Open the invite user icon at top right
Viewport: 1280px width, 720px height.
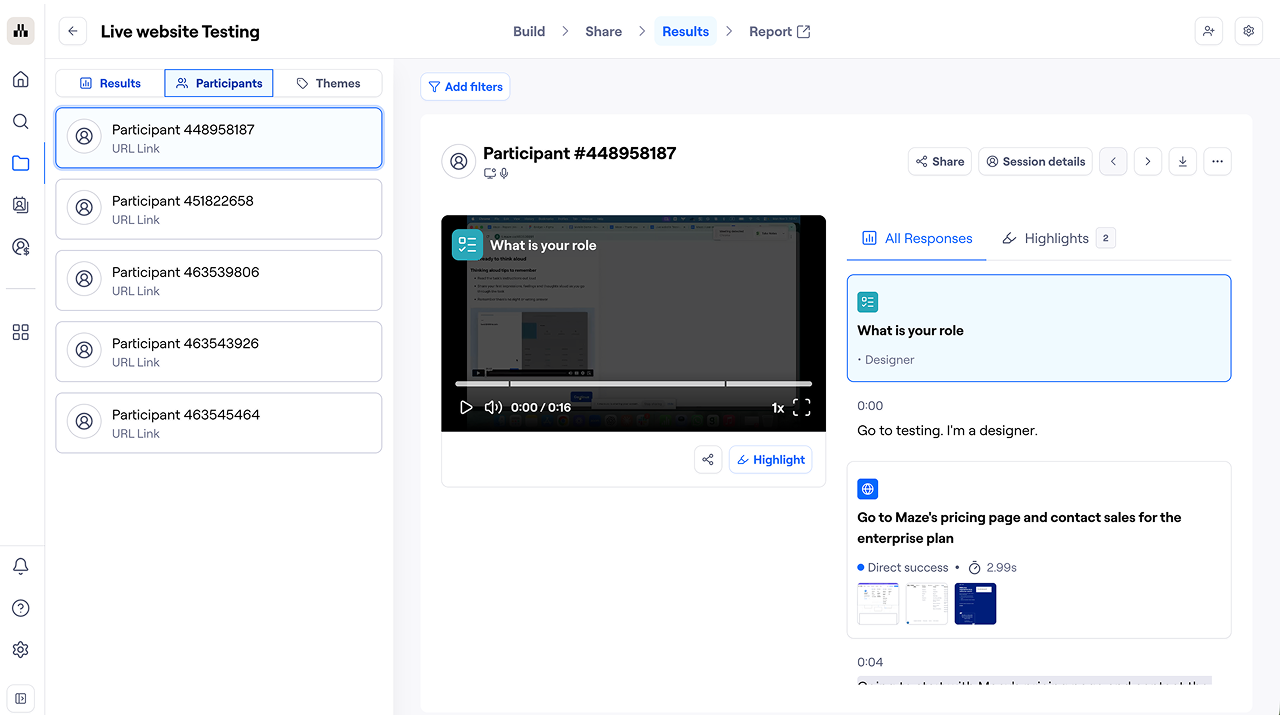tap(1208, 31)
